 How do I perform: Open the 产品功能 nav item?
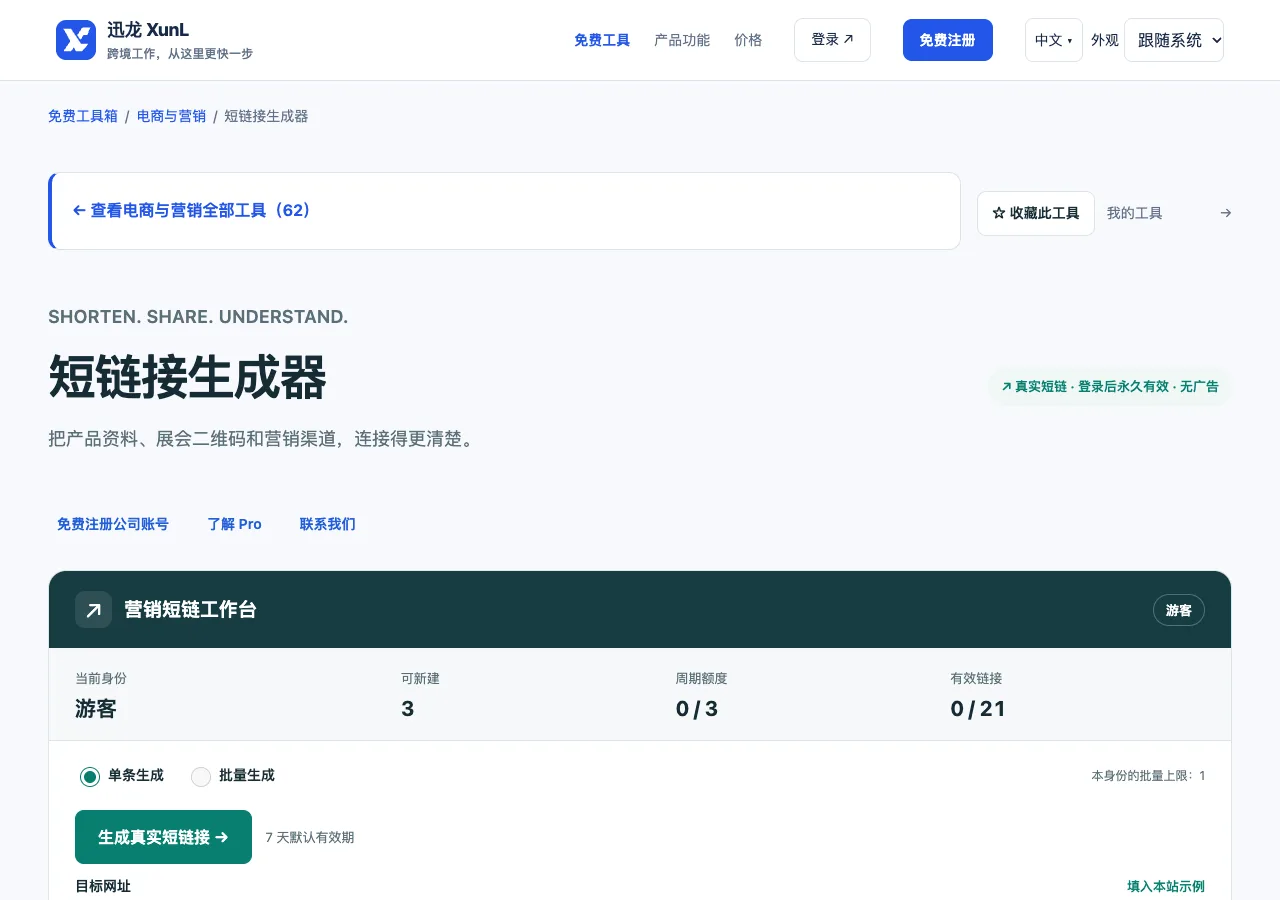[x=682, y=40]
